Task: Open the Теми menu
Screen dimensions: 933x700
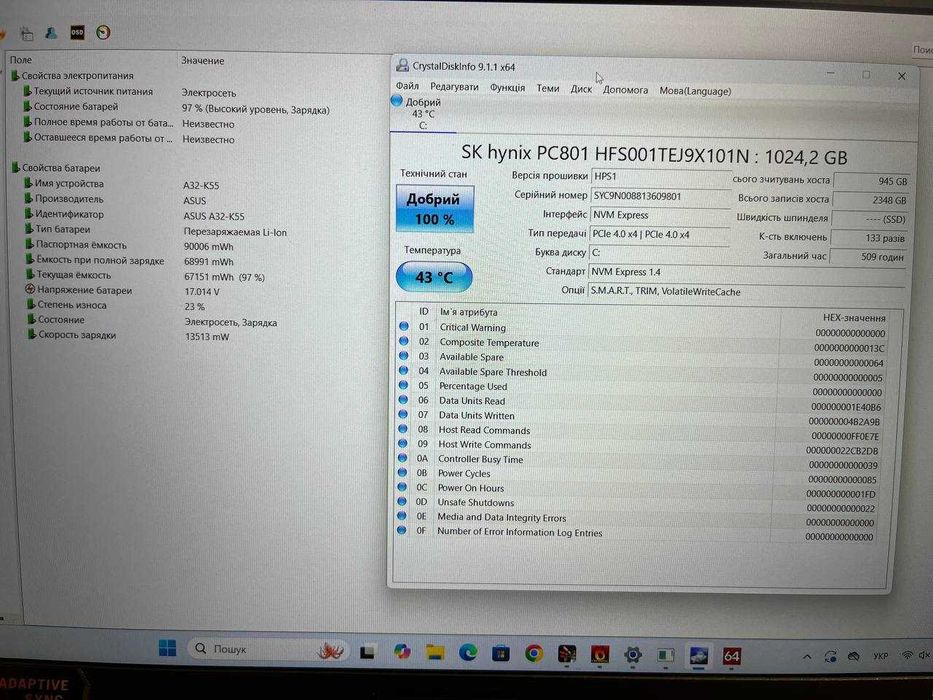Action: tap(548, 88)
